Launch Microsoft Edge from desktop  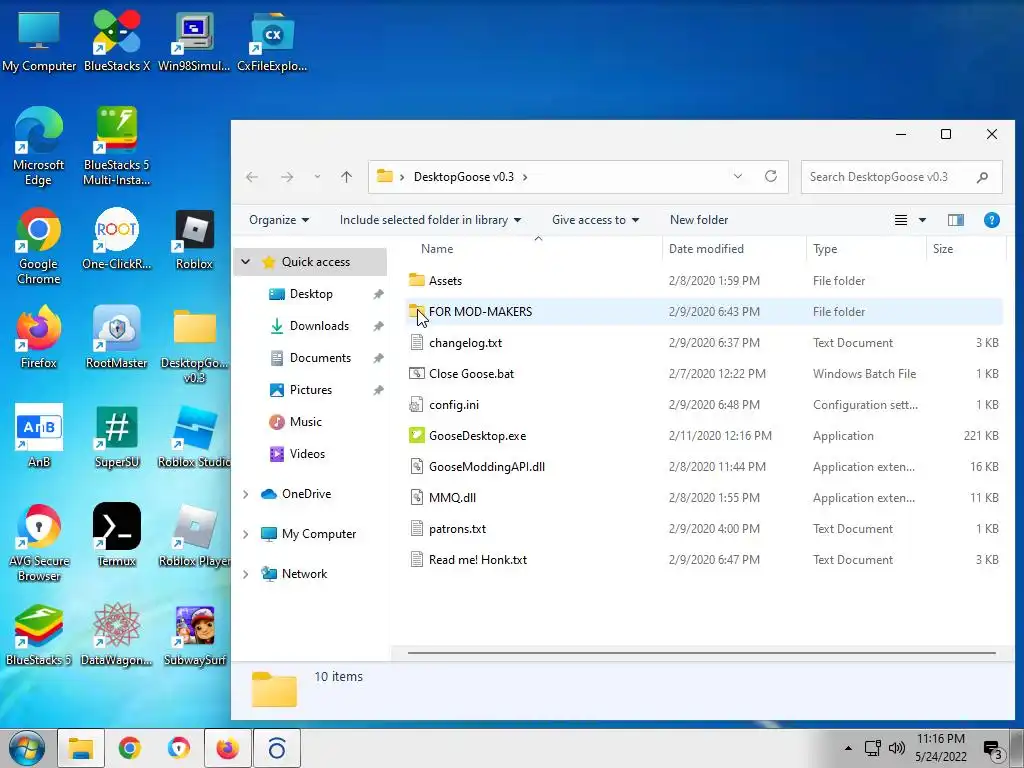(39, 146)
